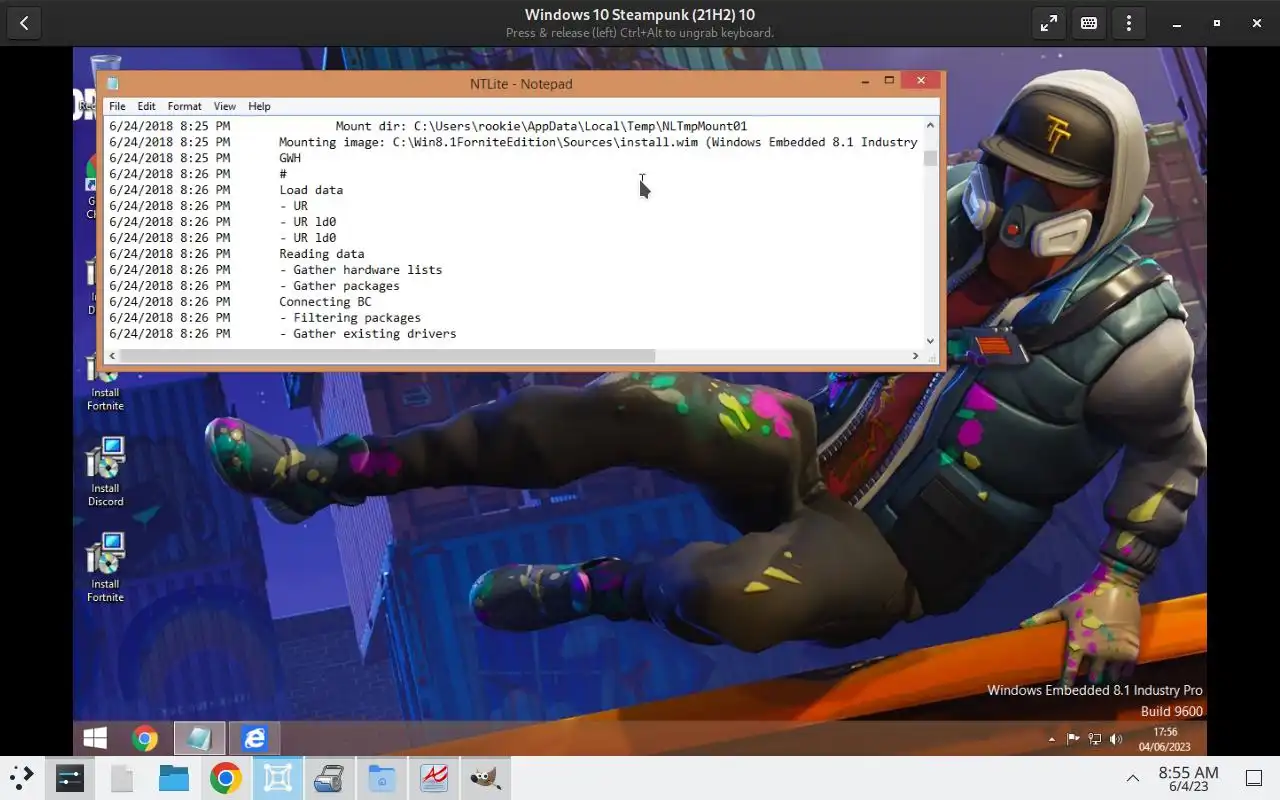This screenshot has width=1280, height=800.
Task: Click Notepad's horizontal scroll left arrow
Action: (x=112, y=356)
